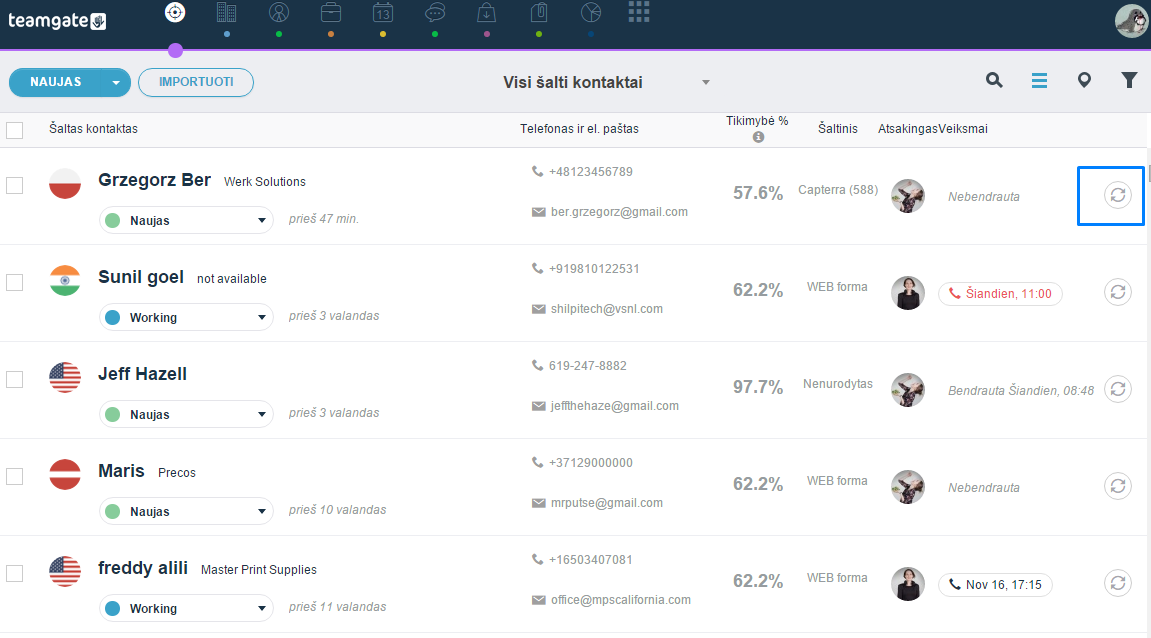
Task: Click the NAUJAS button
Action: tap(56, 82)
